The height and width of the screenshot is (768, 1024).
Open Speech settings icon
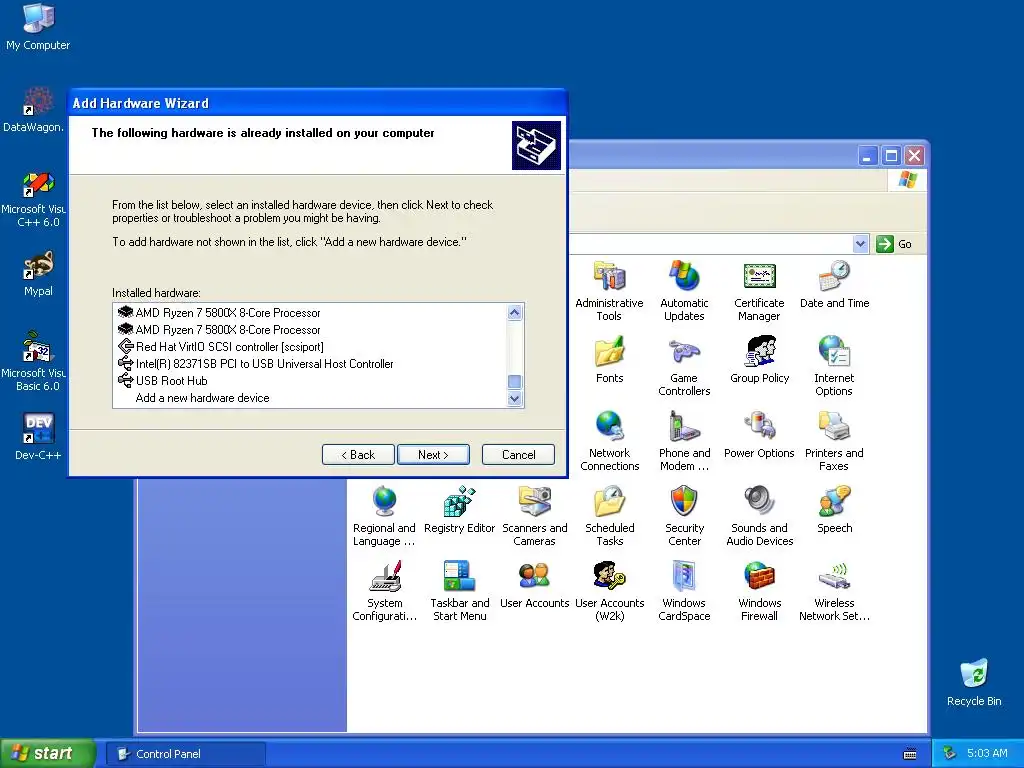tap(834, 509)
